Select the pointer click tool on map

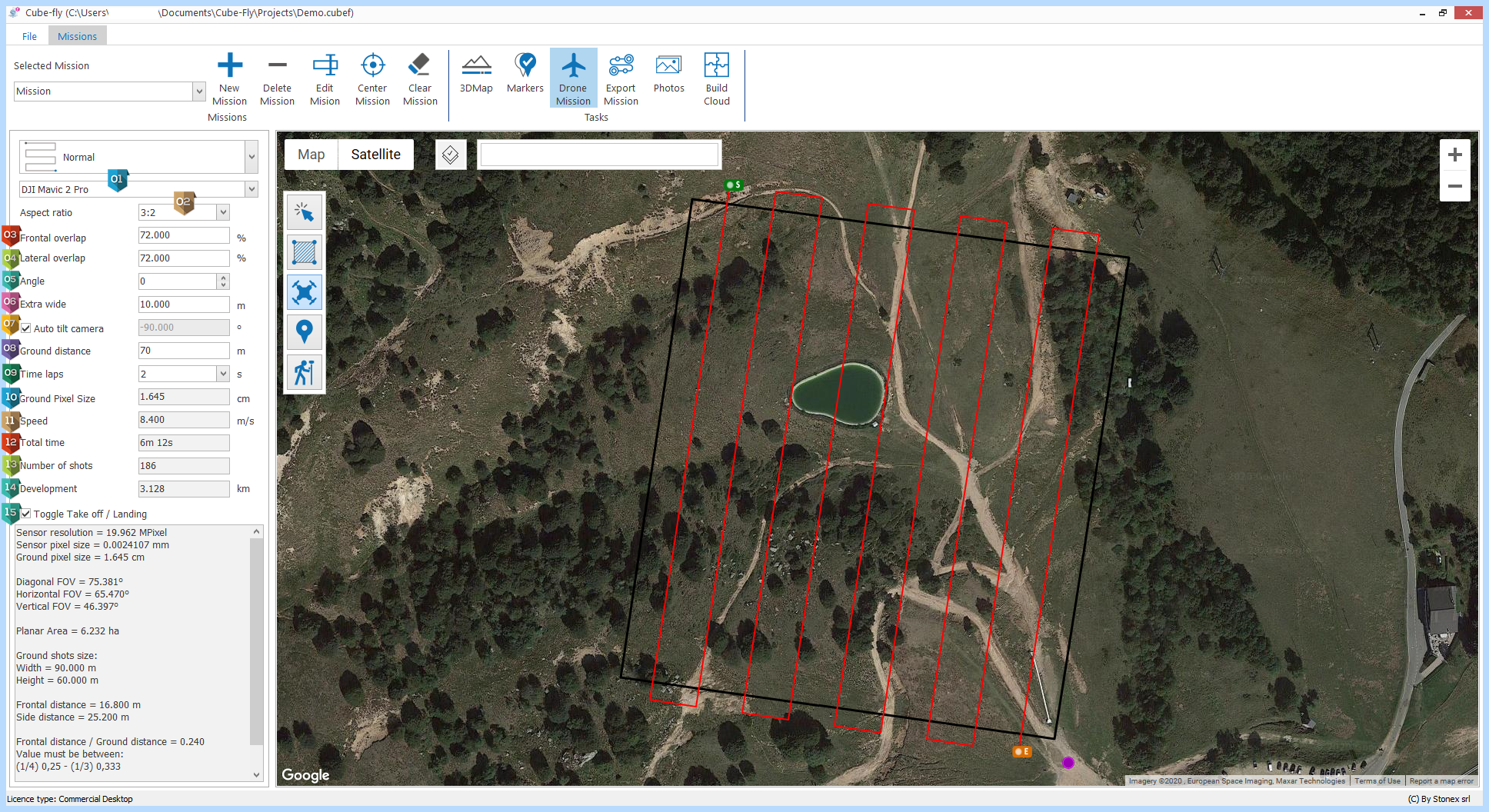pyautogui.click(x=305, y=212)
